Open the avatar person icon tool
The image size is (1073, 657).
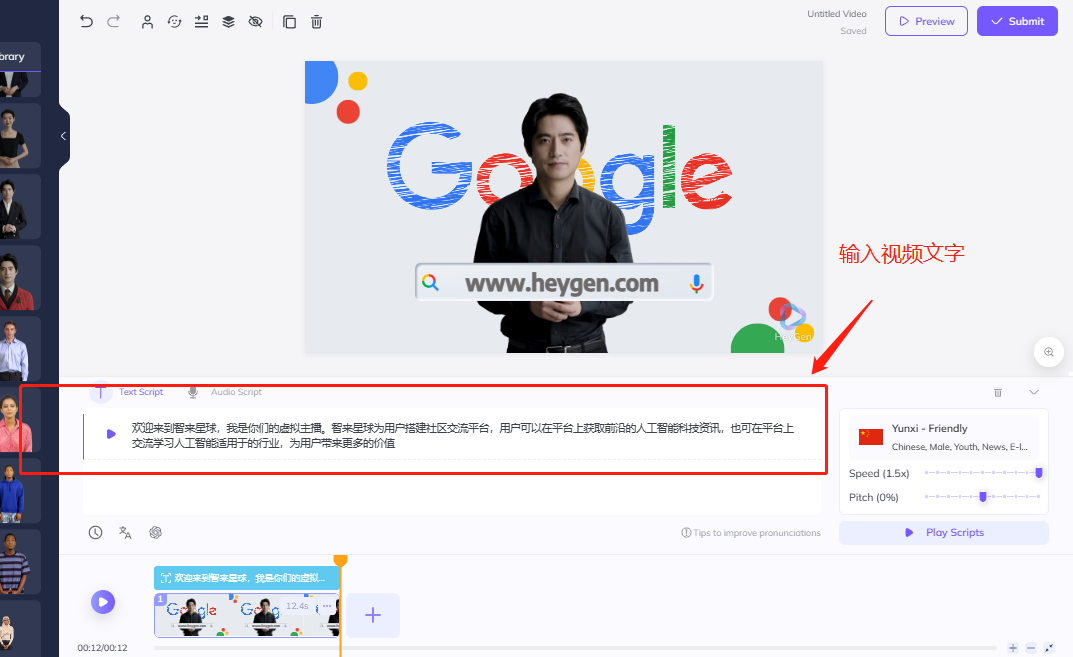tap(147, 21)
